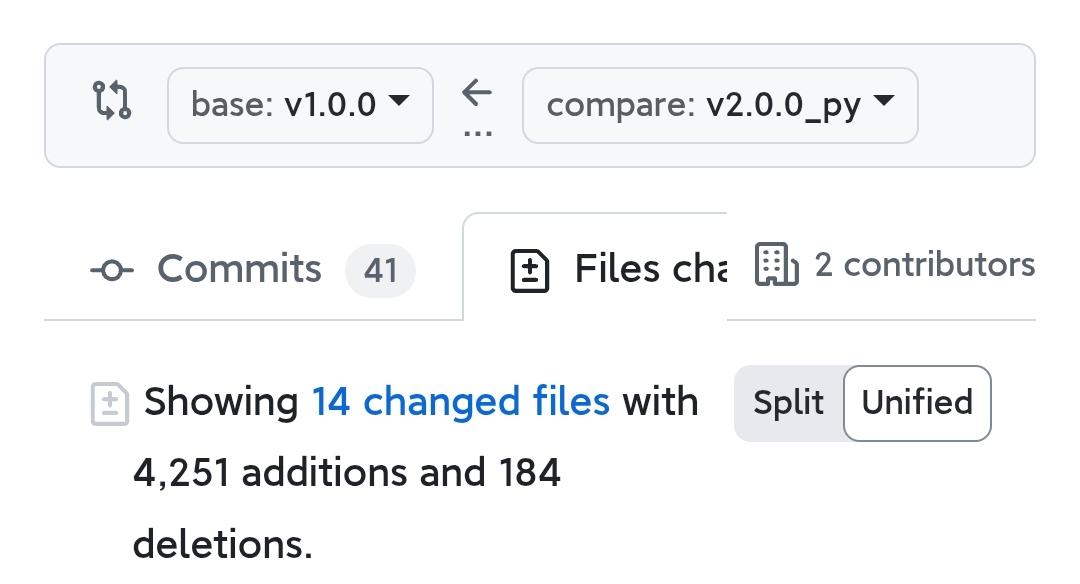Click the ellipsis below the left arrow

coord(477,133)
